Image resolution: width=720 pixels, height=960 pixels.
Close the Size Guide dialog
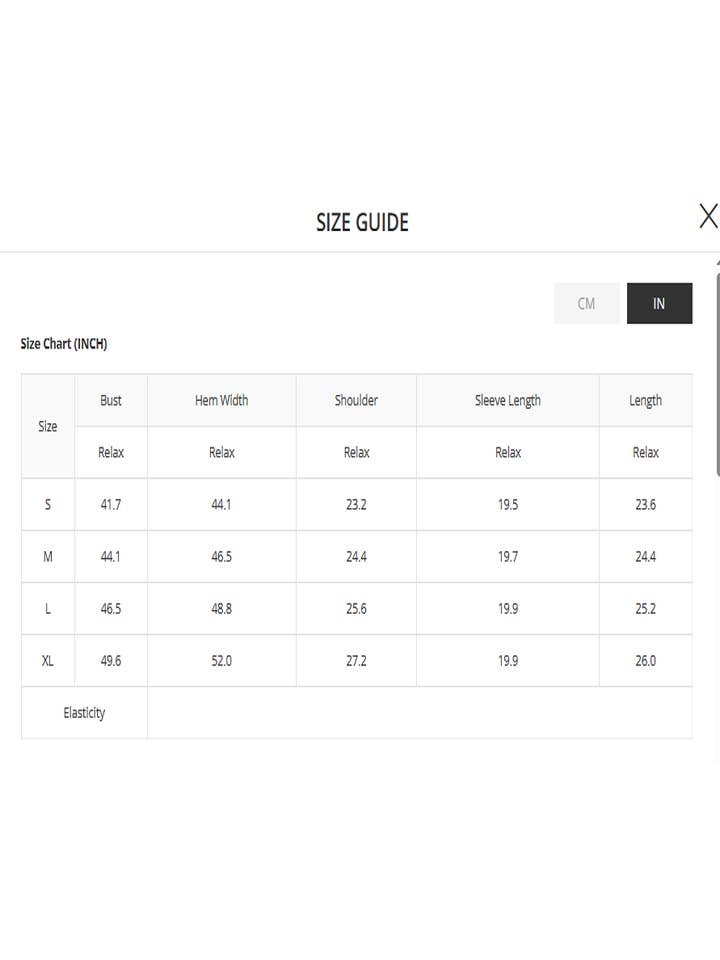(708, 216)
